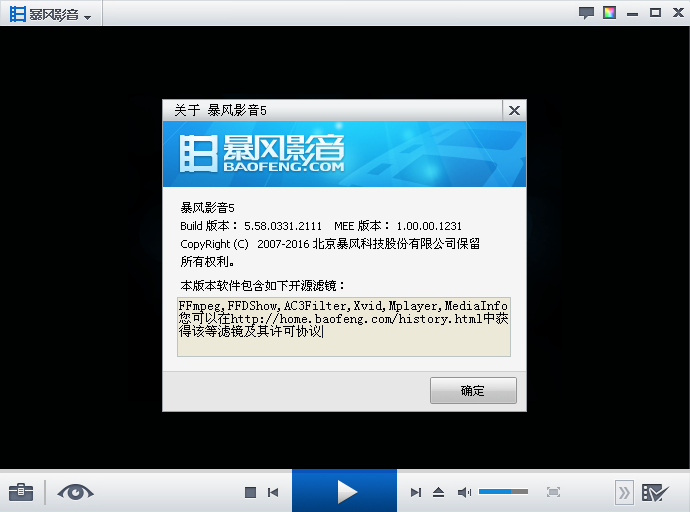Mute audio via the speaker icon
This screenshot has width=690, height=512.
pyautogui.click(x=464, y=492)
